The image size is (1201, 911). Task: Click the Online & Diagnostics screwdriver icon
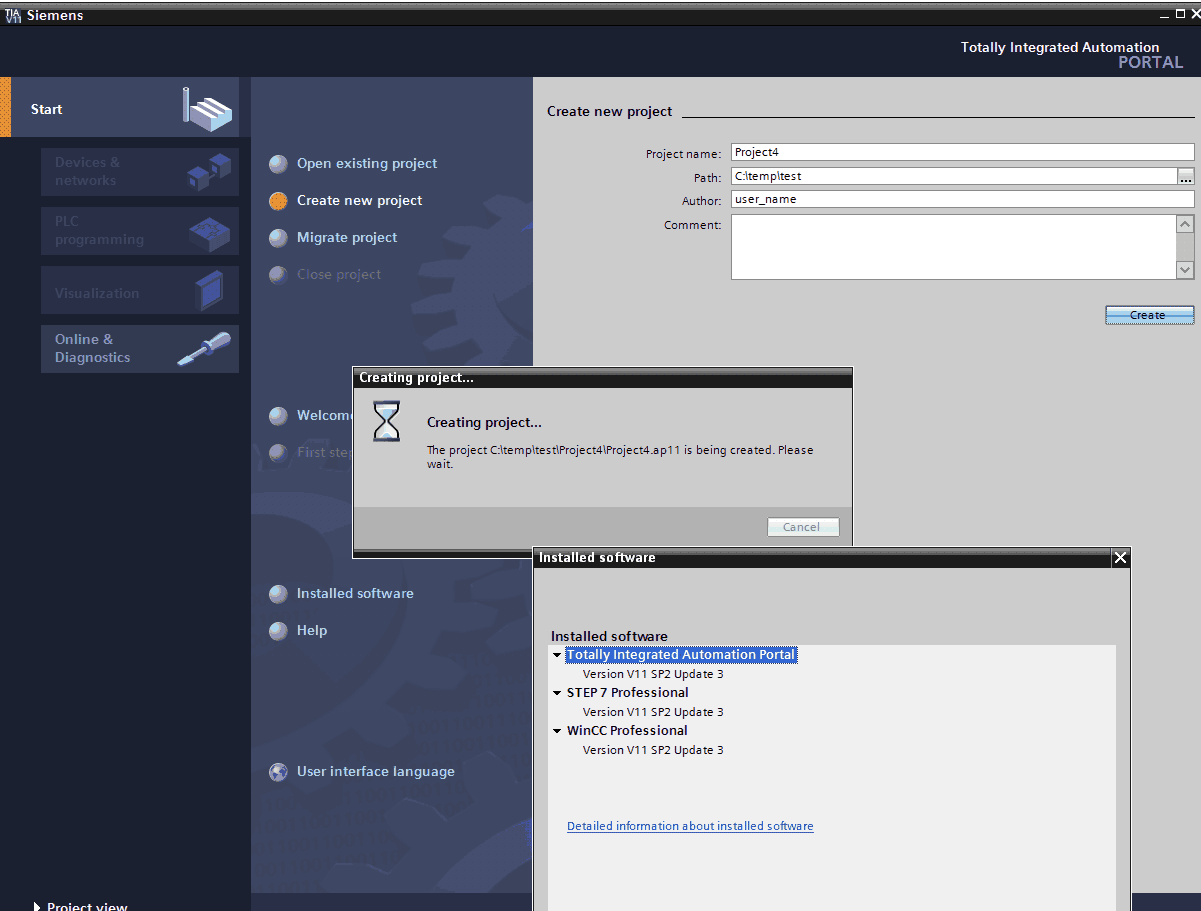204,349
